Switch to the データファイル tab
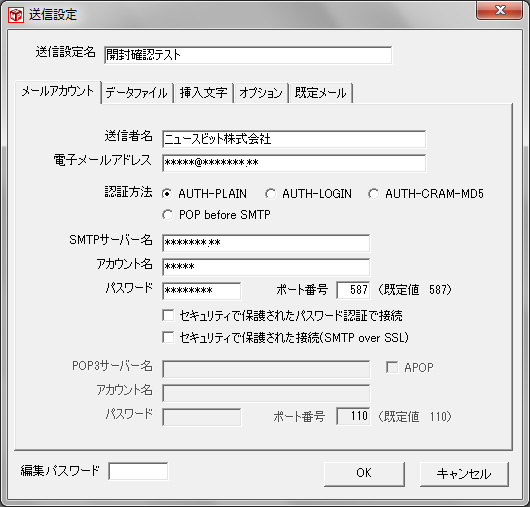This screenshot has width=530, height=507. 137,93
